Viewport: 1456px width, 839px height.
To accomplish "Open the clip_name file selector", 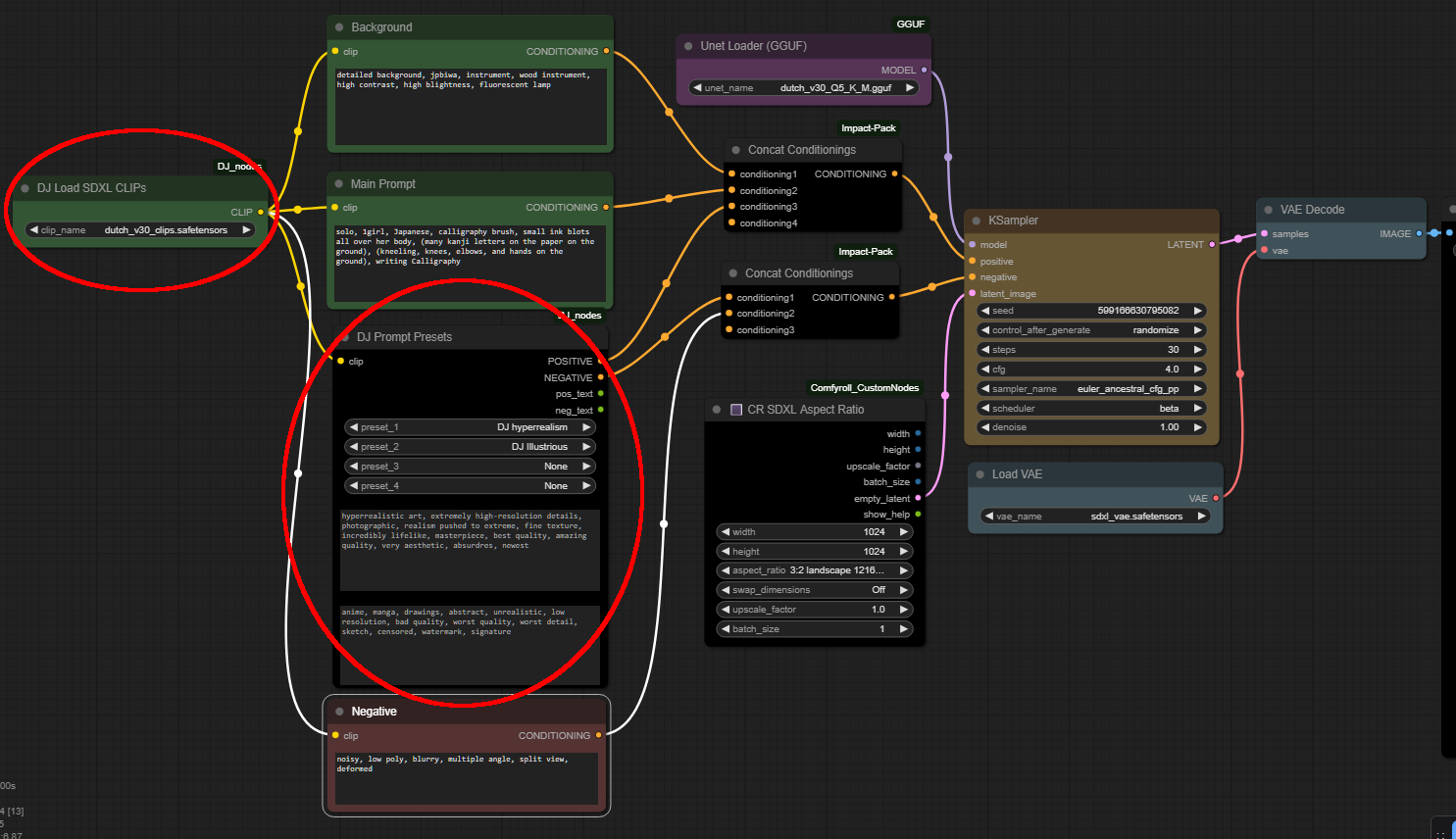I will pyautogui.click(x=141, y=230).
